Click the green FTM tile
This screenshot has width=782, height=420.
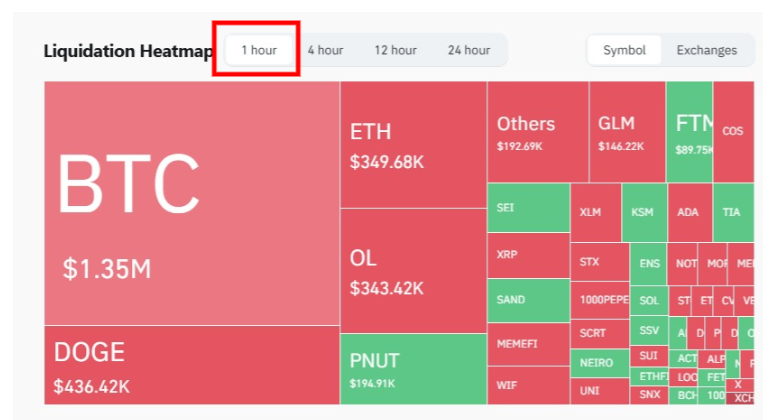coord(689,132)
